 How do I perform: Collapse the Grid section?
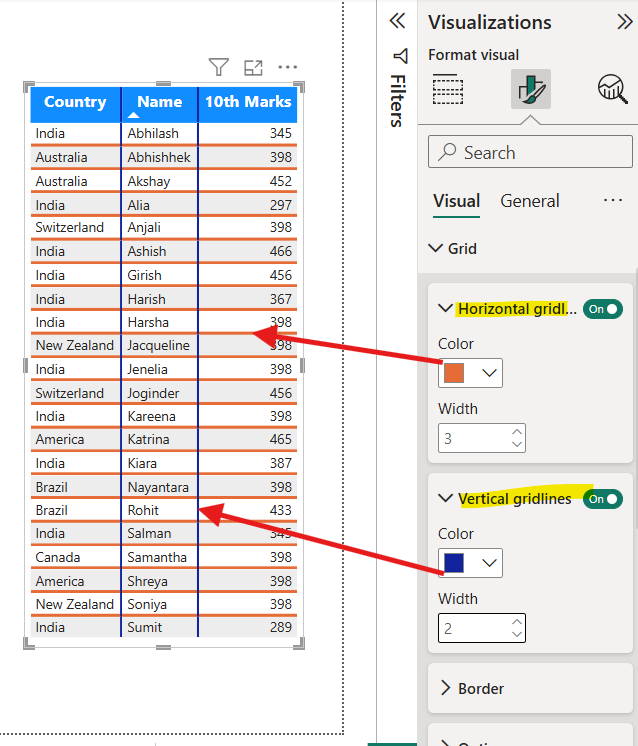[436, 248]
